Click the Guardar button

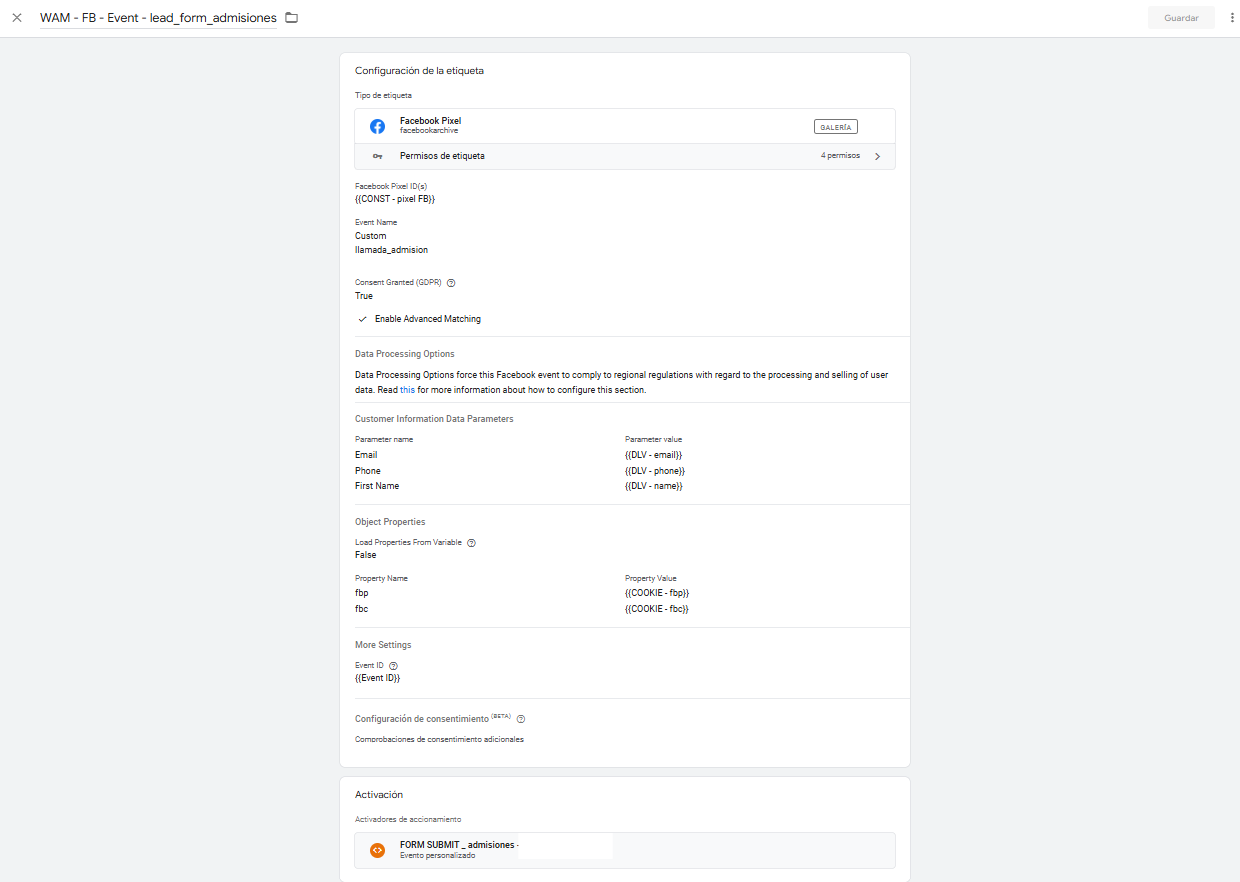pyautogui.click(x=1181, y=18)
